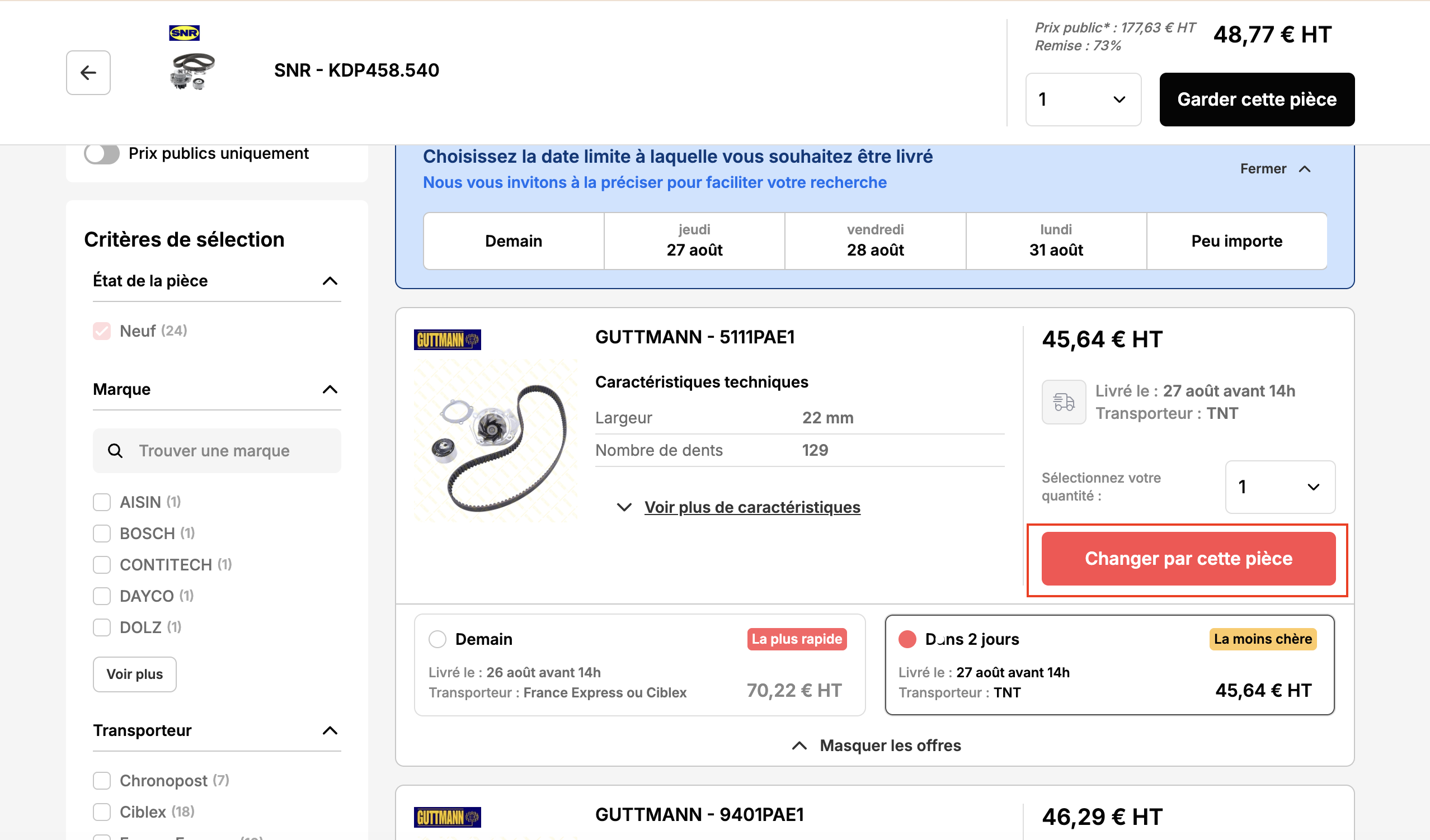The width and height of the screenshot is (1430, 840).
Task: Check the BOSCH brand checkbox
Action: (102, 534)
